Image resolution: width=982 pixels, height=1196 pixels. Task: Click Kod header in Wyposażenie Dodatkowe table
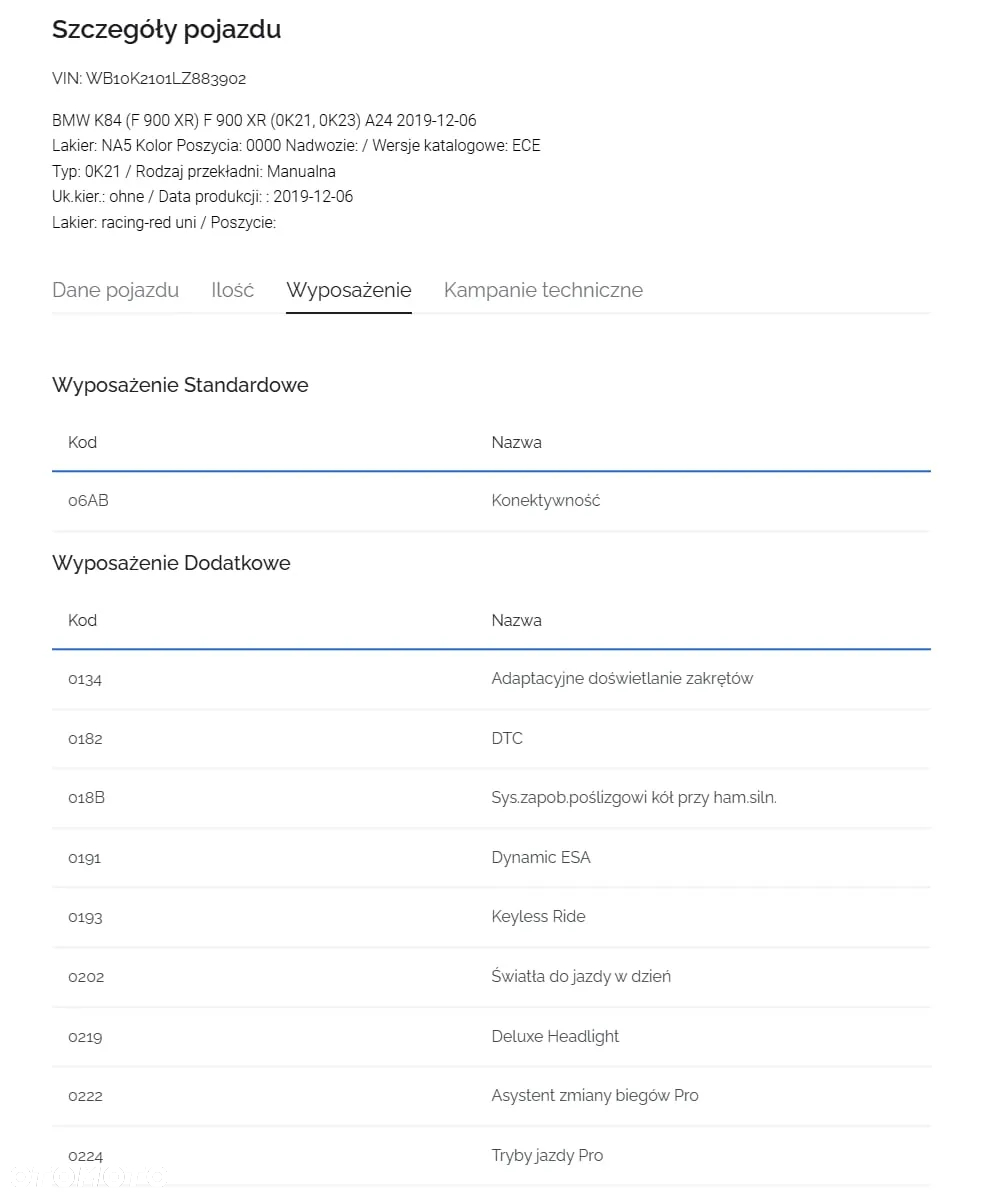click(x=82, y=620)
